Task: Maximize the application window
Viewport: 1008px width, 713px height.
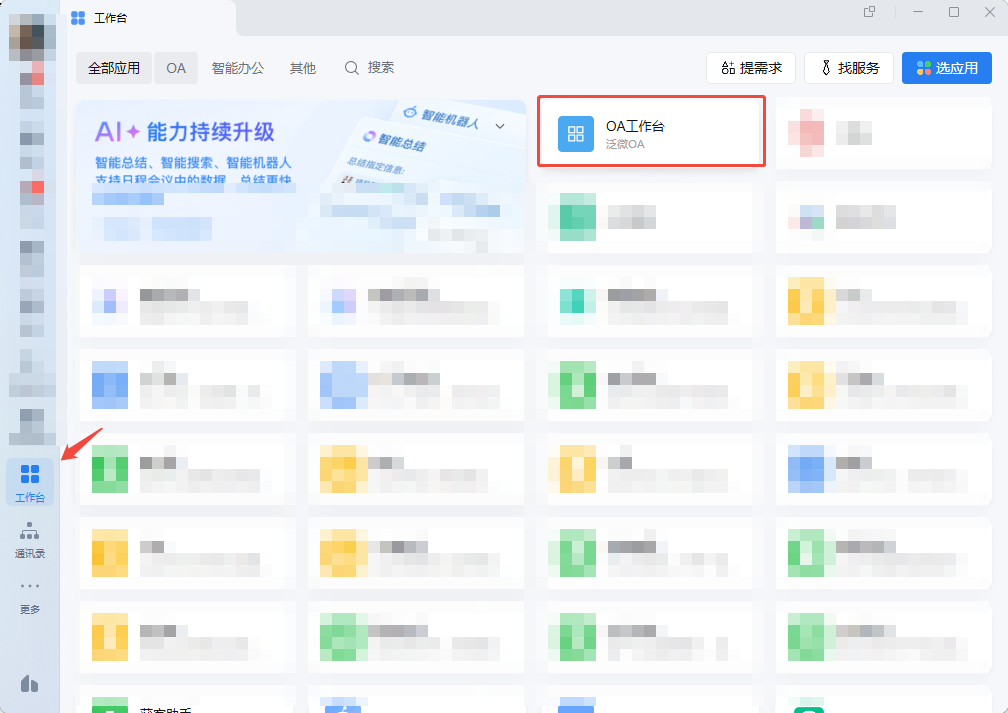Action: (953, 12)
